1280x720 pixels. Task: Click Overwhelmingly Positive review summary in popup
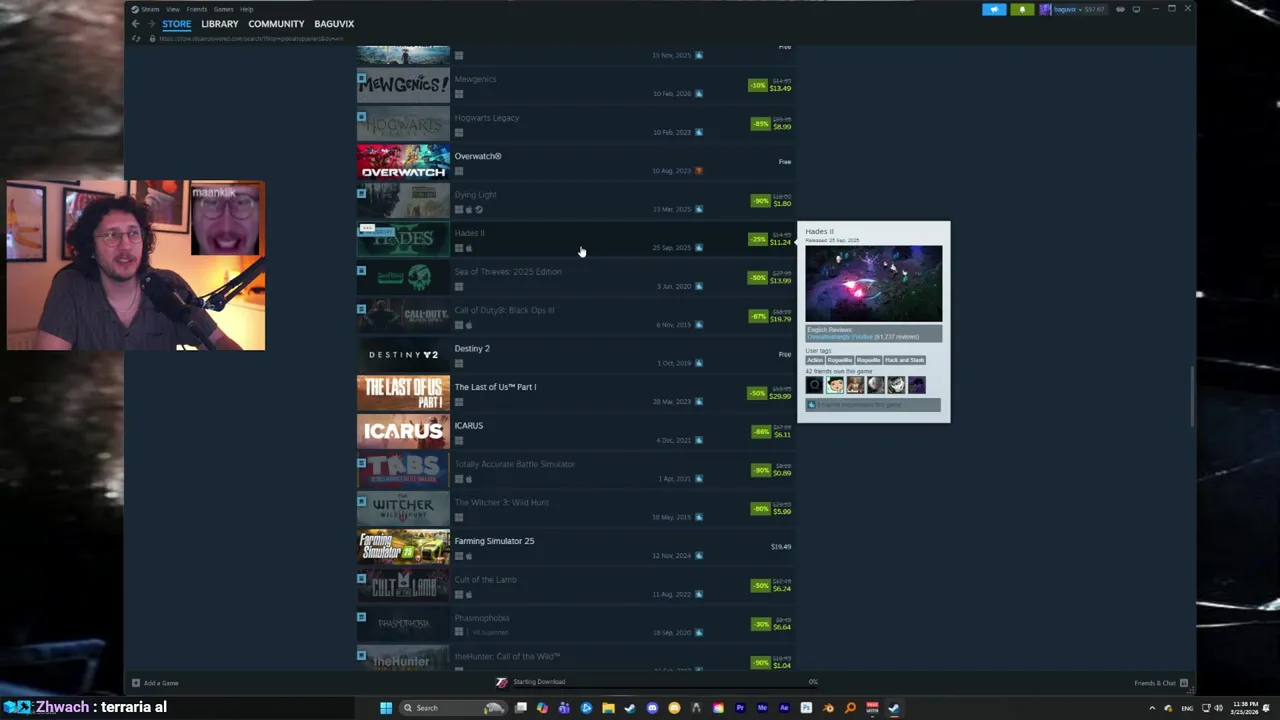pos(840,337)
